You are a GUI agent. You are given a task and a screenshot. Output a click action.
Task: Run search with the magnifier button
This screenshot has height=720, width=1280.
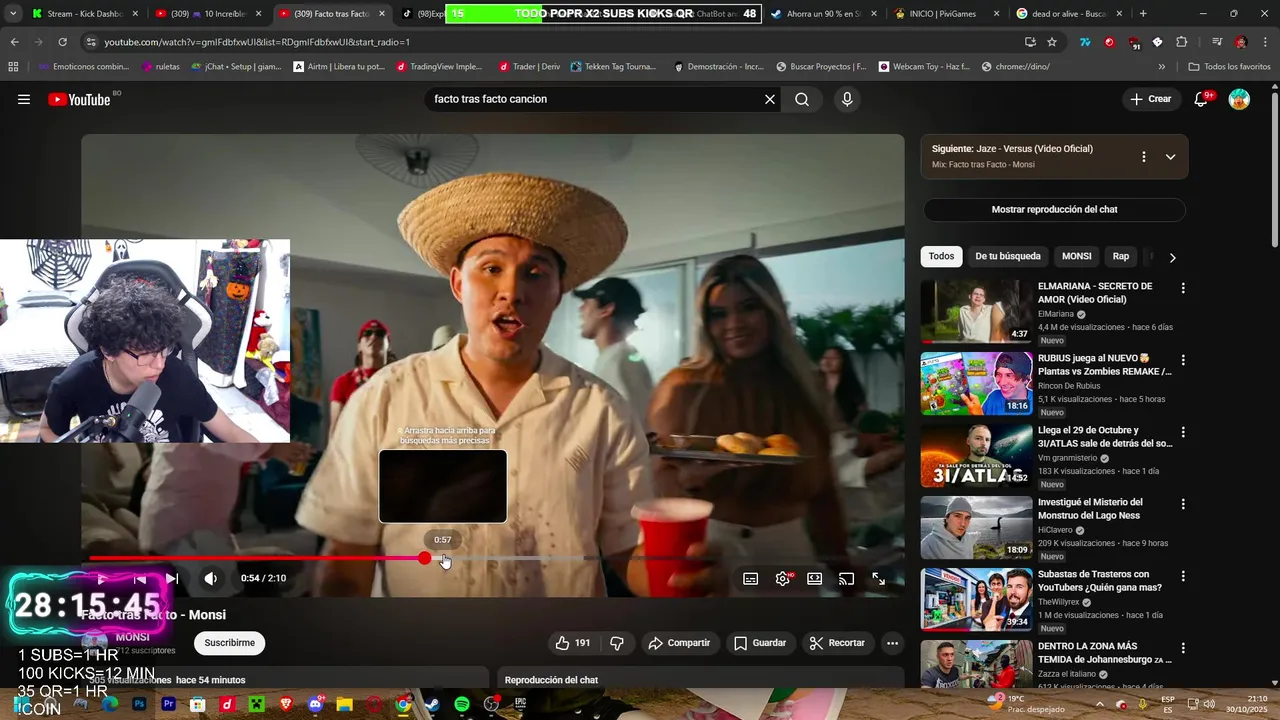(x=802, y=99)
